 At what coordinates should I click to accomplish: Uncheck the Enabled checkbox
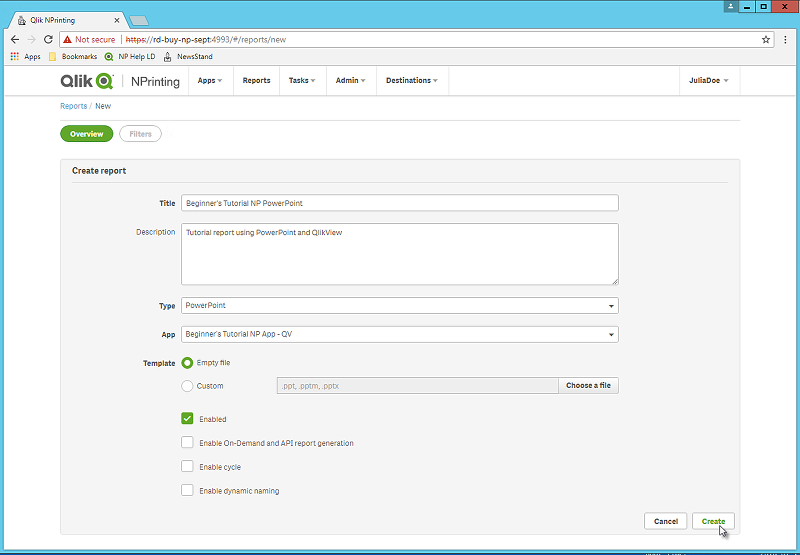[187, 419]
